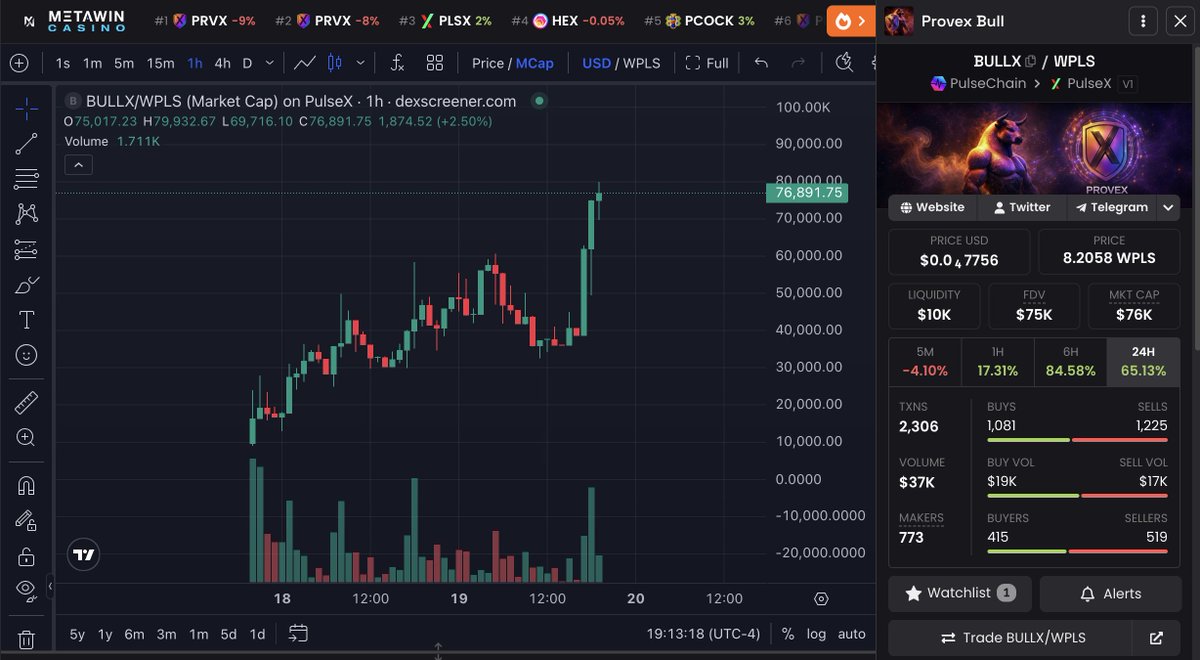Select the 1s timeframe
Screen dimensions: 1200x660
63,63
